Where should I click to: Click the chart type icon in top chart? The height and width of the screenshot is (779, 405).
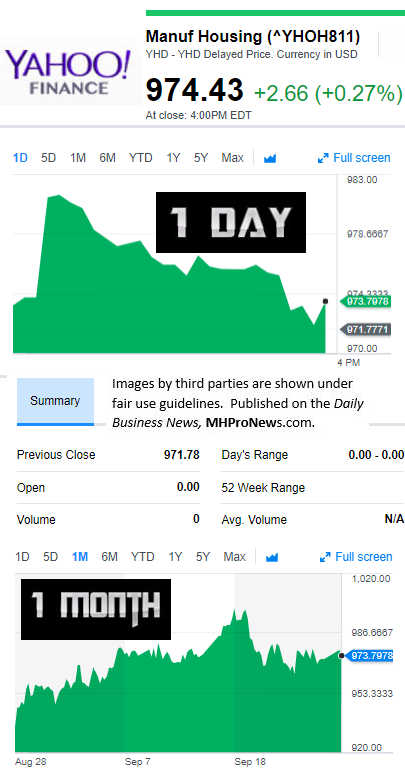point(270,159)
